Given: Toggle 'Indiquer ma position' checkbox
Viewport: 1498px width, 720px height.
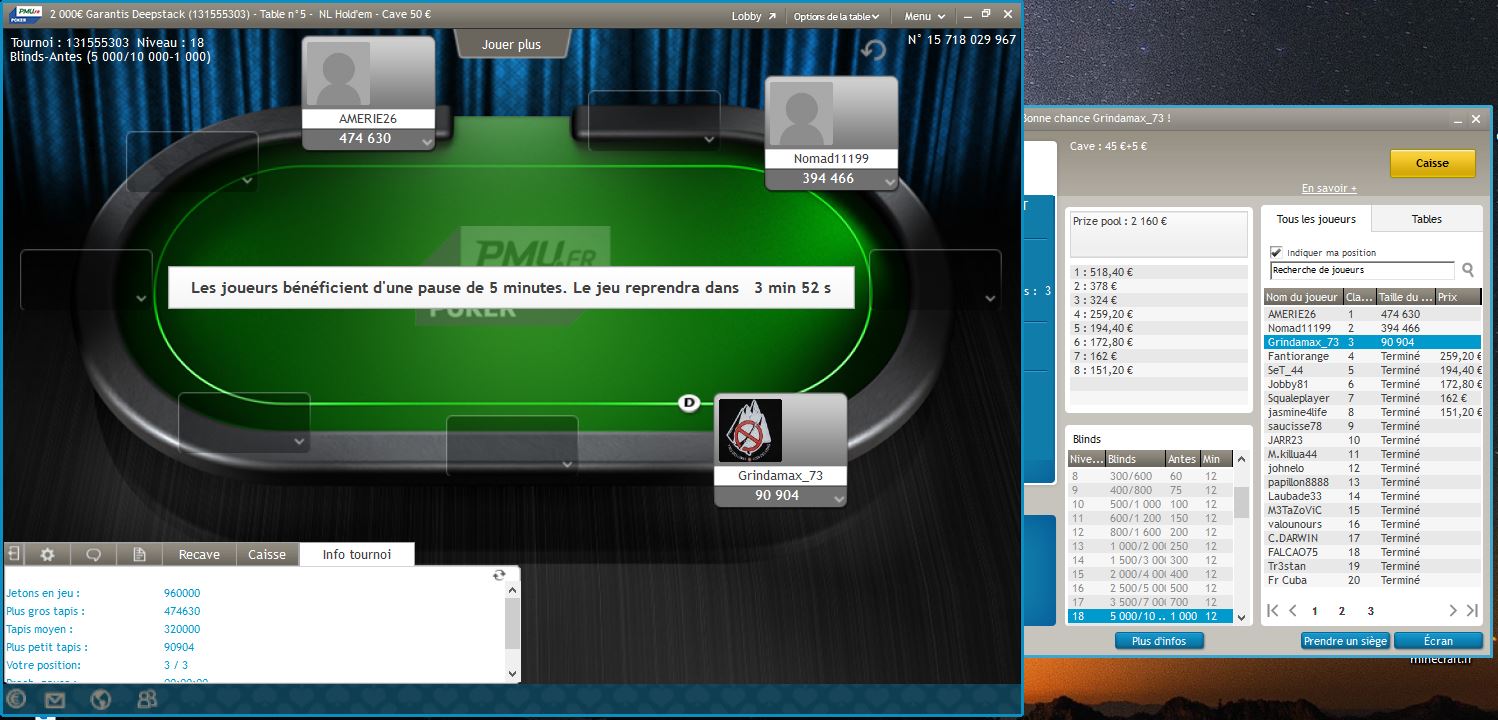Looking at the screenshot, I should click(1276, 253).
